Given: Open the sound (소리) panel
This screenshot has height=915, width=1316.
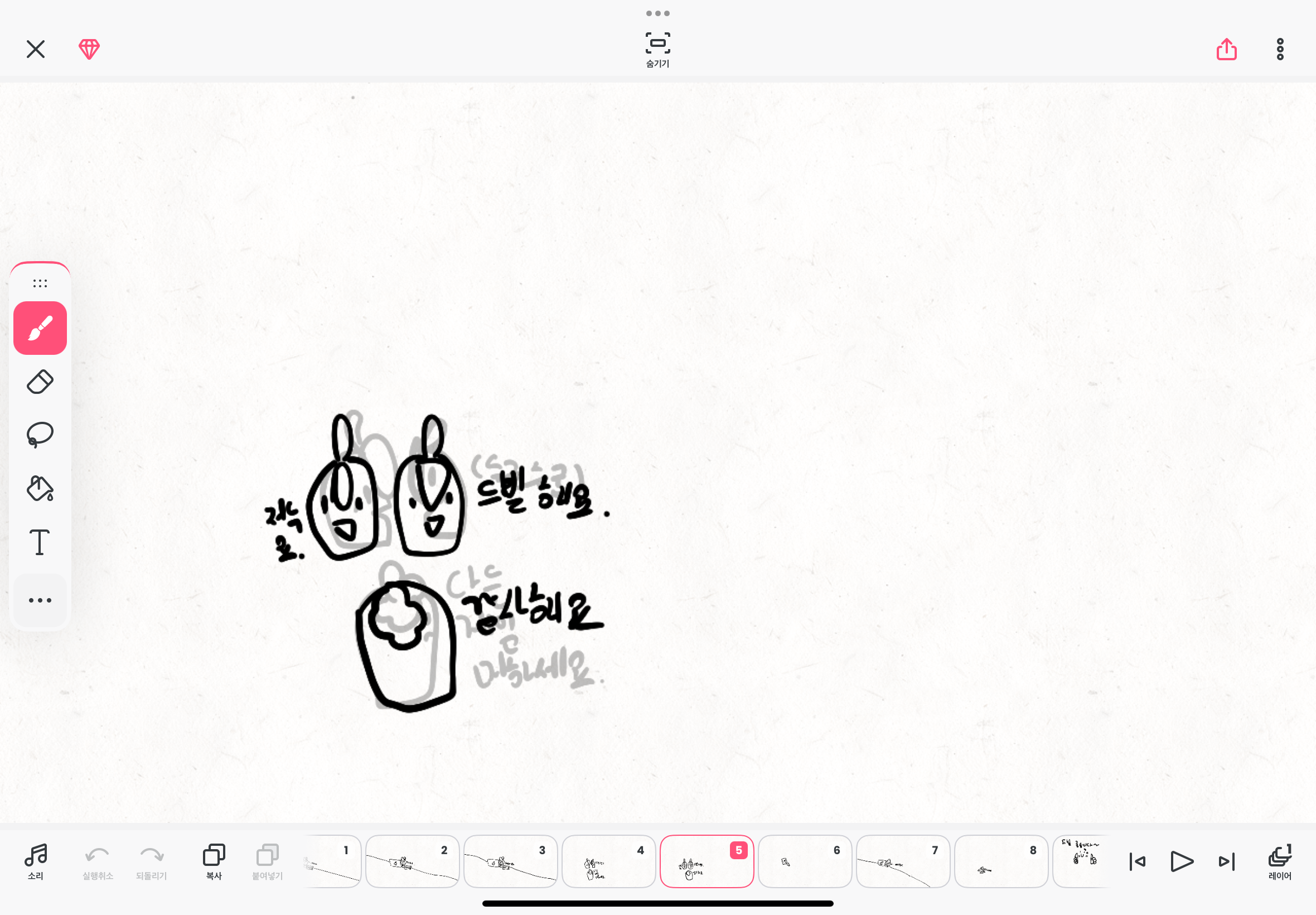Looking at the screenshot, I should click(36, 860).
